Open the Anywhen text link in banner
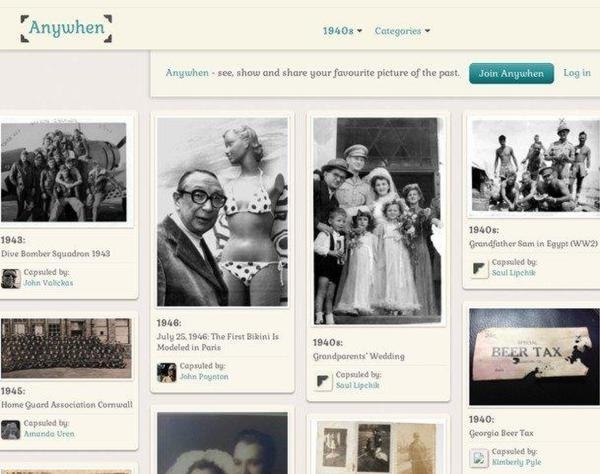The height and width of the screenshot is (474, 600). (x=187, y=73)
